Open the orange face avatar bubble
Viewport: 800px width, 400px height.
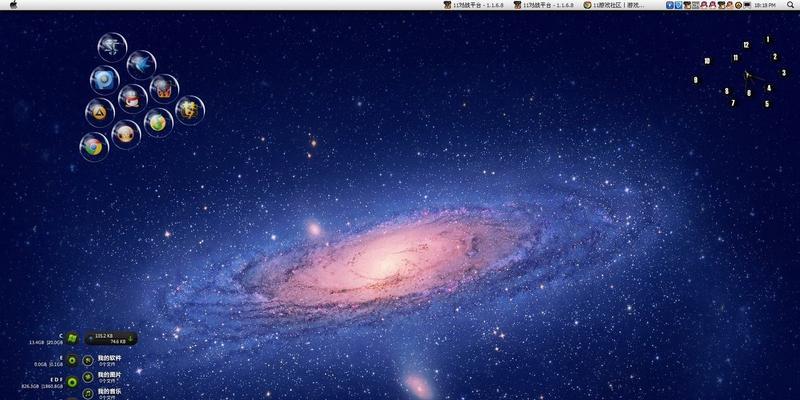click(126, 134)
